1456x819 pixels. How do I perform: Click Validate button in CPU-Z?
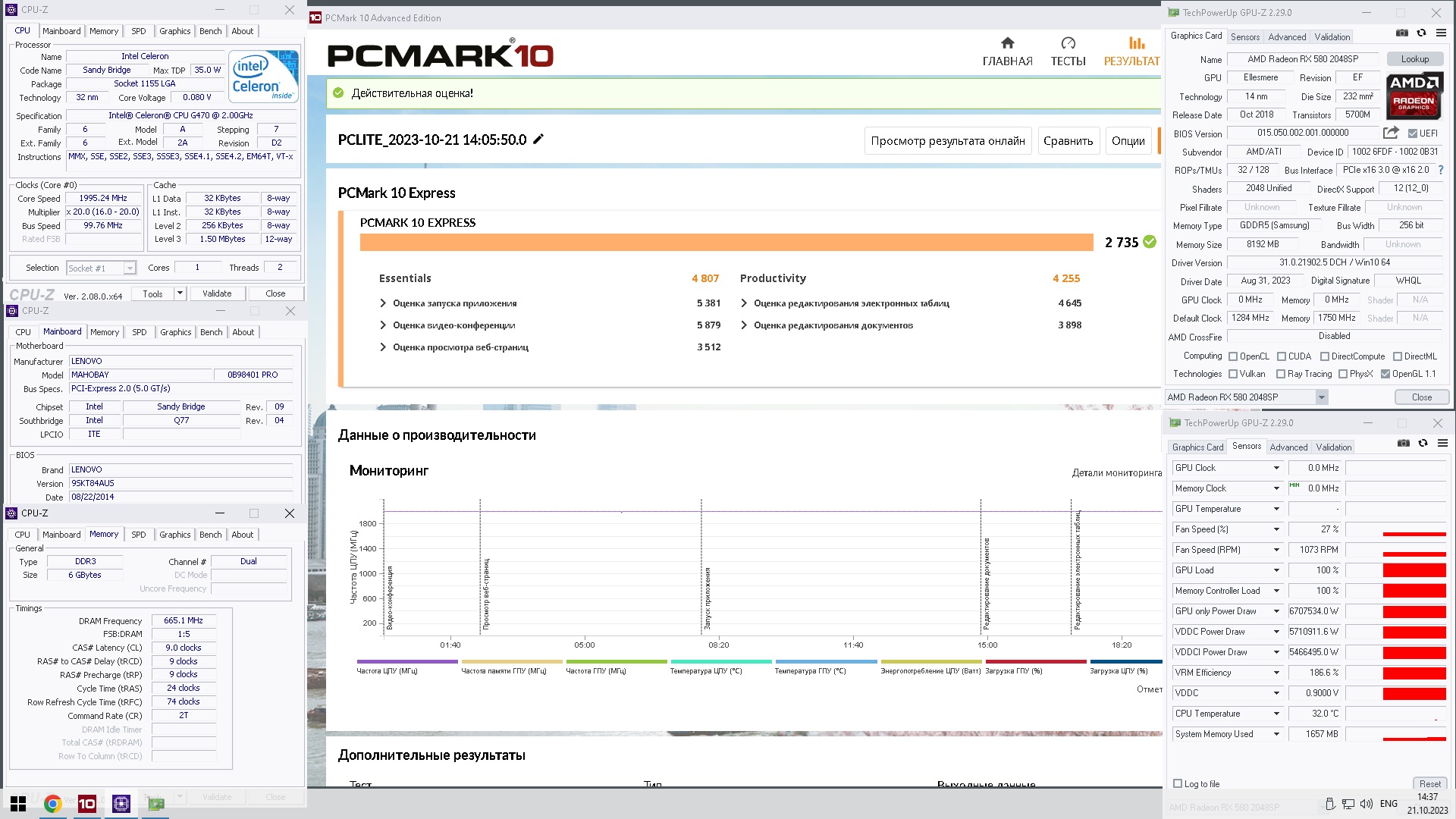(217, 293)
